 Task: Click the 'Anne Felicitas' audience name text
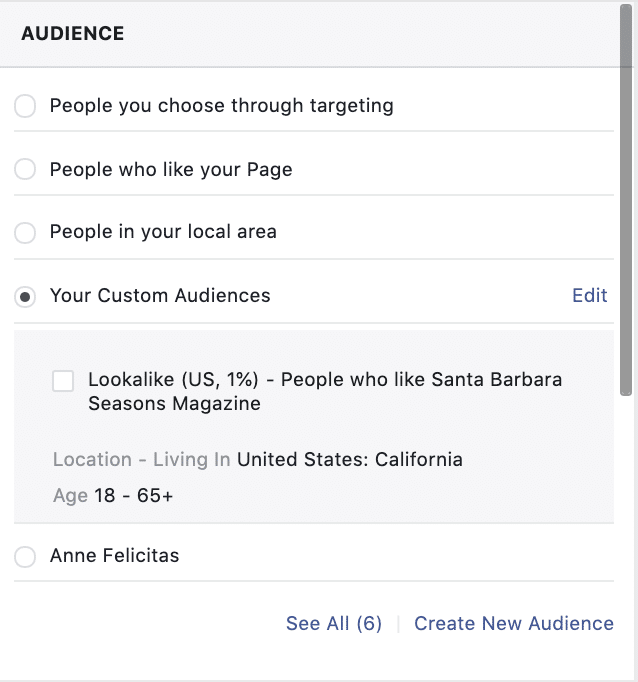click(x=115, y=556)
